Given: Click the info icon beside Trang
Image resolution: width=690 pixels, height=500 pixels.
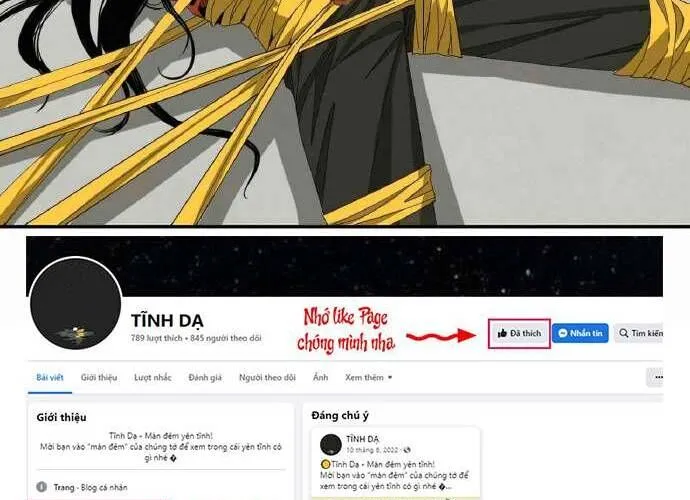Looking at the screenshot, I should click(42, 487).
